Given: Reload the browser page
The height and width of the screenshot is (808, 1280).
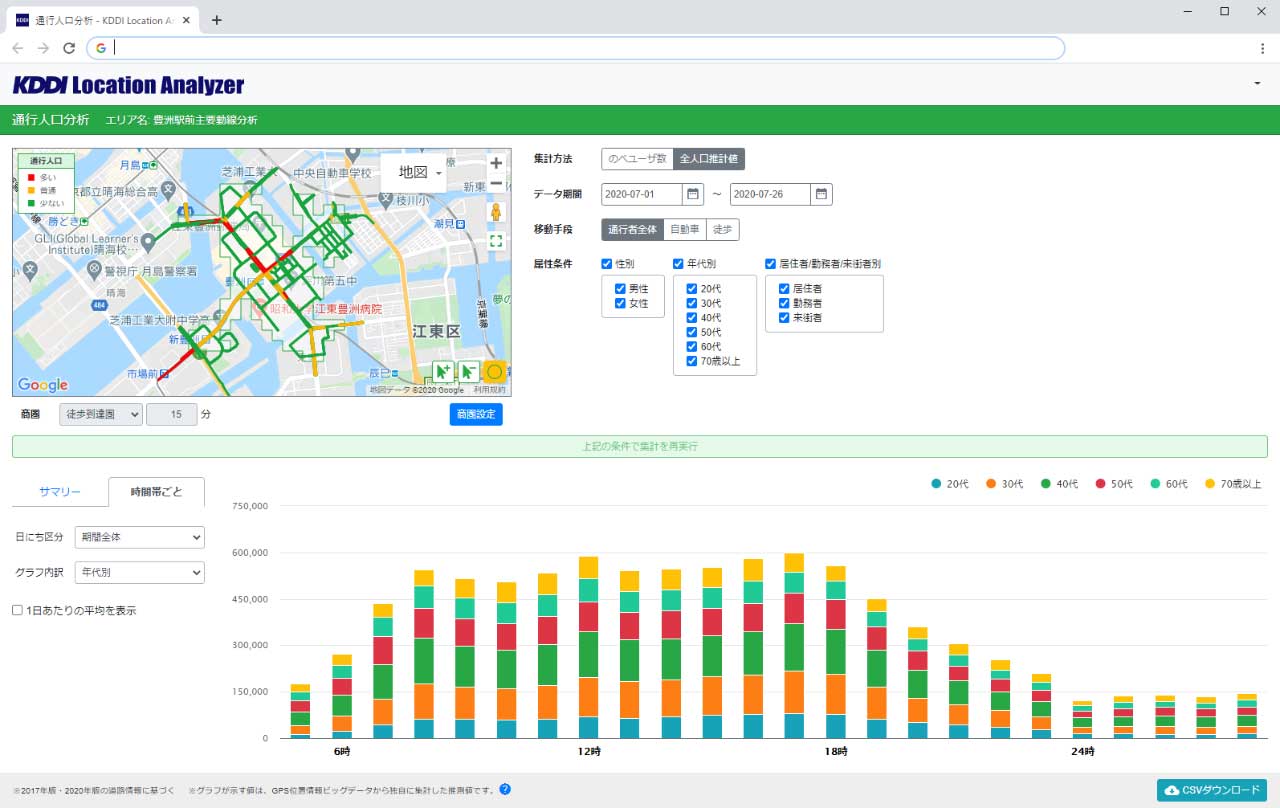Looking at the screenshot, I should point(69,48).
